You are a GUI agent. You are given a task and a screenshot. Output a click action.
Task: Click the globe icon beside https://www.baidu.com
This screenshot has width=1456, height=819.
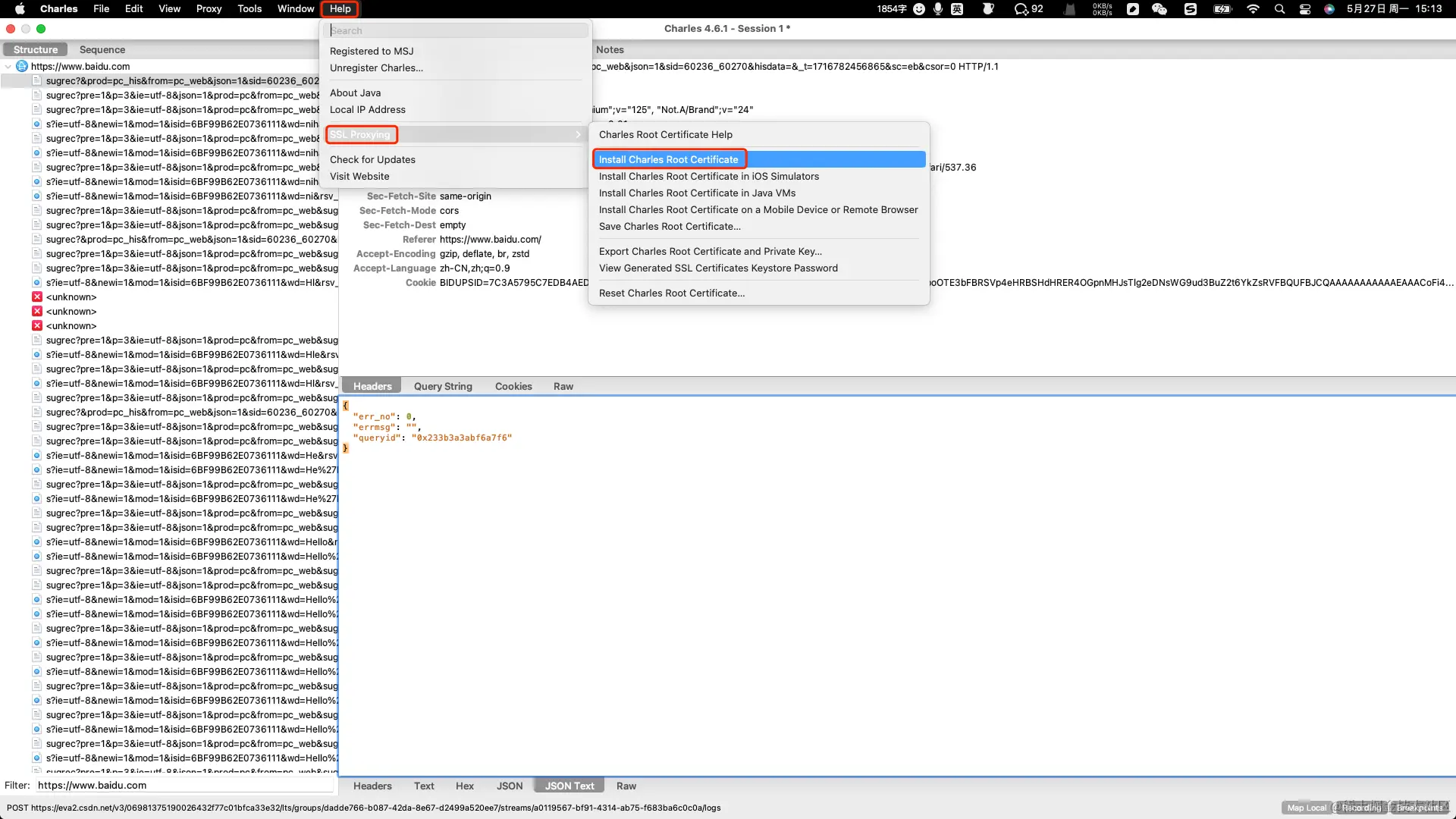[22, 66]
